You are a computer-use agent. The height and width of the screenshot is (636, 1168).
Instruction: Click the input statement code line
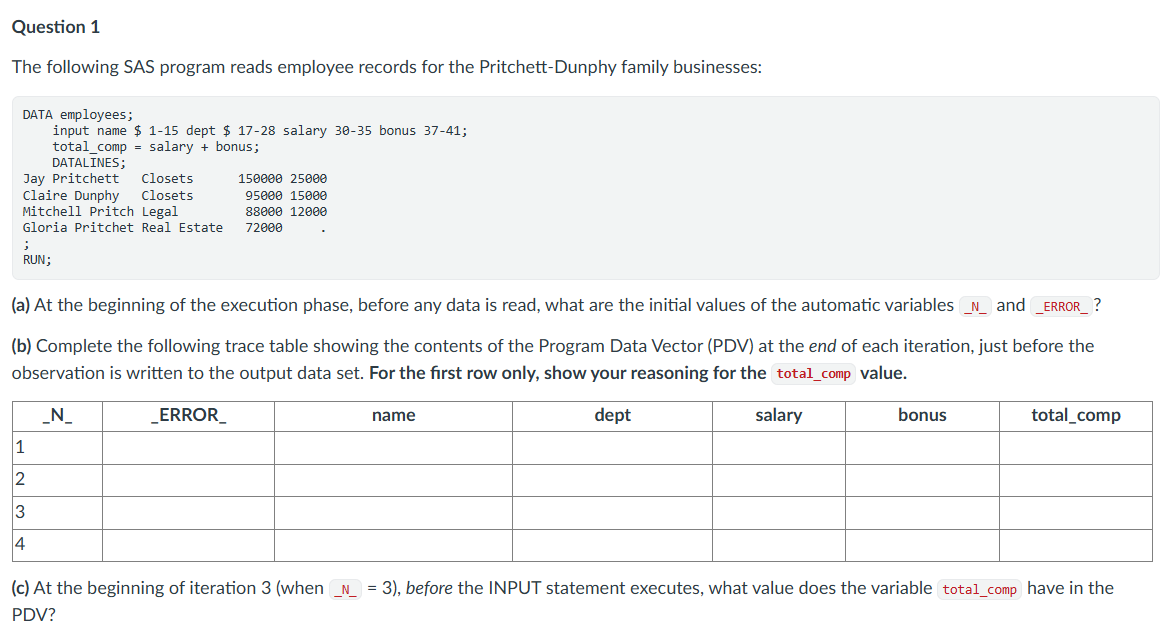(x=260, y=131)
